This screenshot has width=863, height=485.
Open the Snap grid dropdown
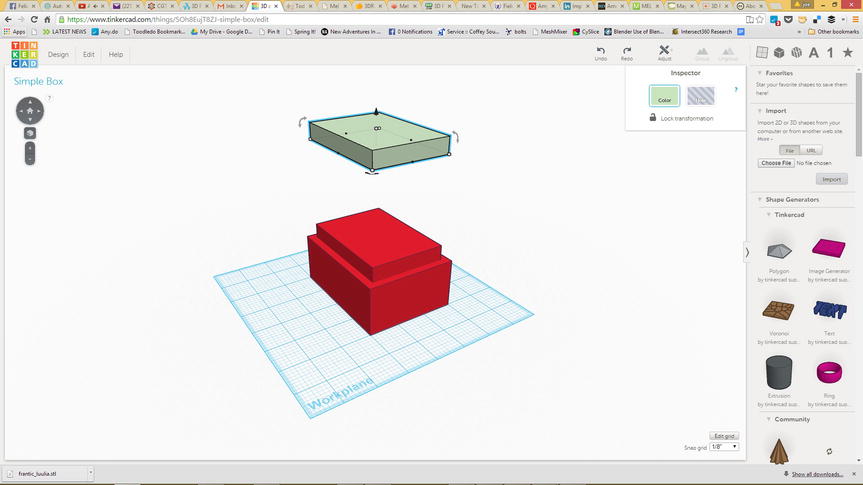(x=724, y=446)
